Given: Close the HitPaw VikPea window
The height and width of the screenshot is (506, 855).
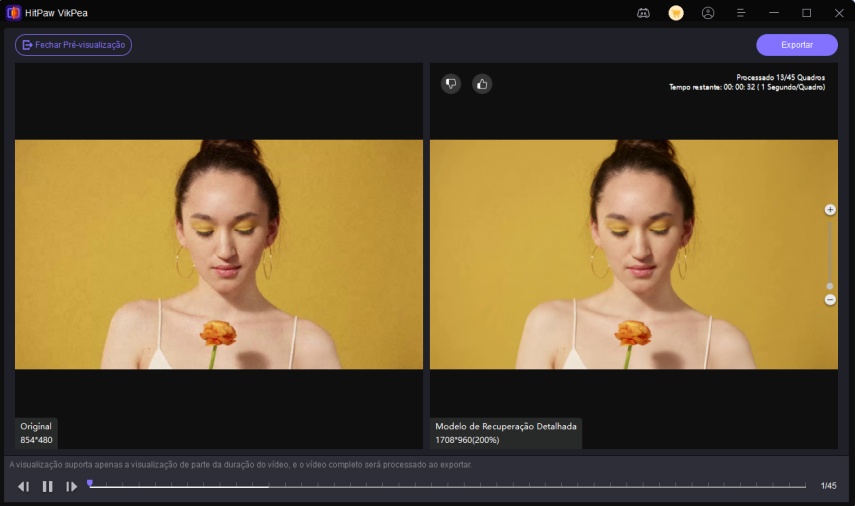Looking at the screenshot, I should tap(839, 13).
